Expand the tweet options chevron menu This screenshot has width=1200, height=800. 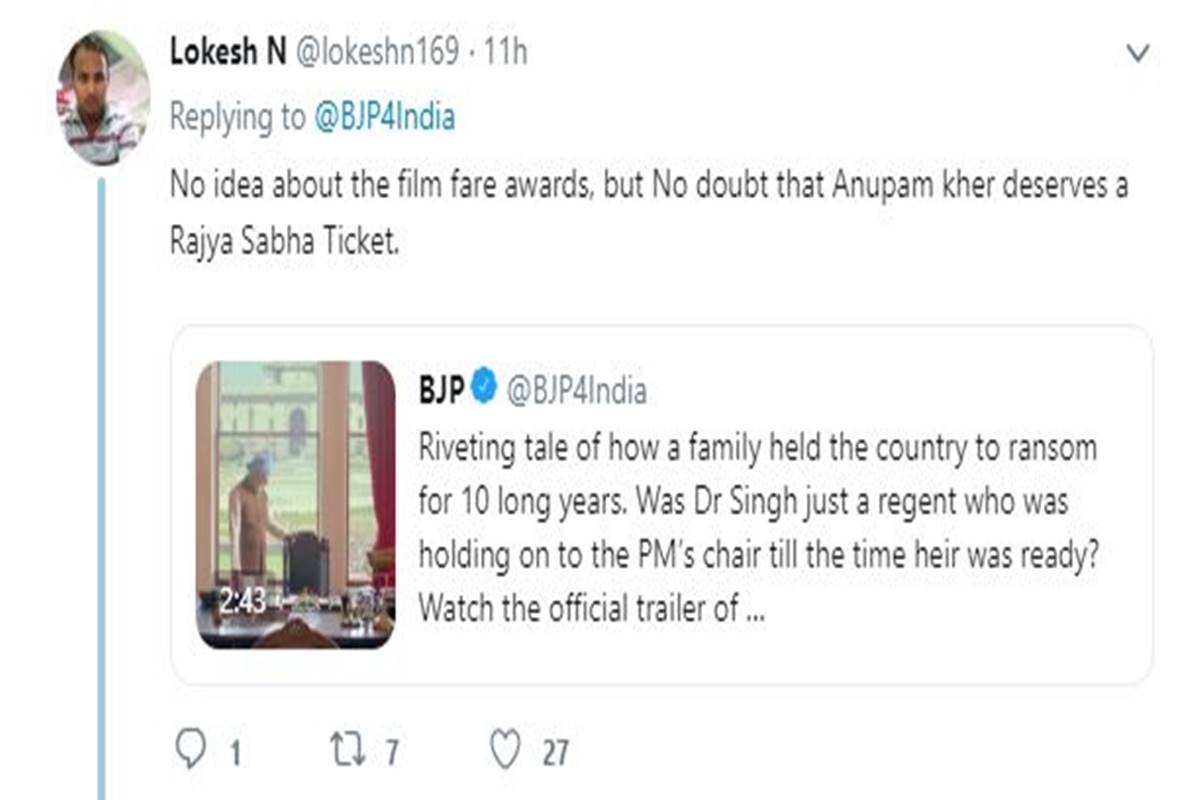coord(1138,54)
